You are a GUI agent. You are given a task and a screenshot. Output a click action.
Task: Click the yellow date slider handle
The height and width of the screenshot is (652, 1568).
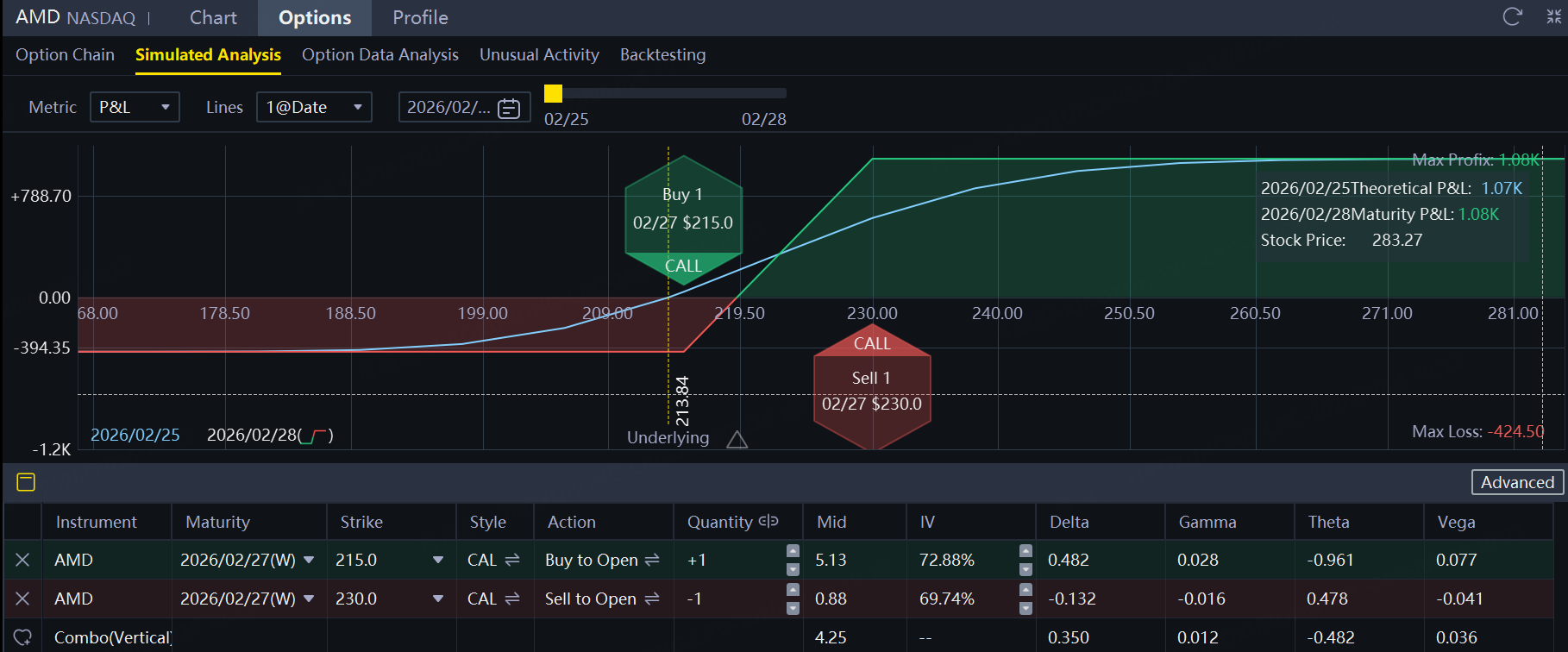tap(554, 93)
